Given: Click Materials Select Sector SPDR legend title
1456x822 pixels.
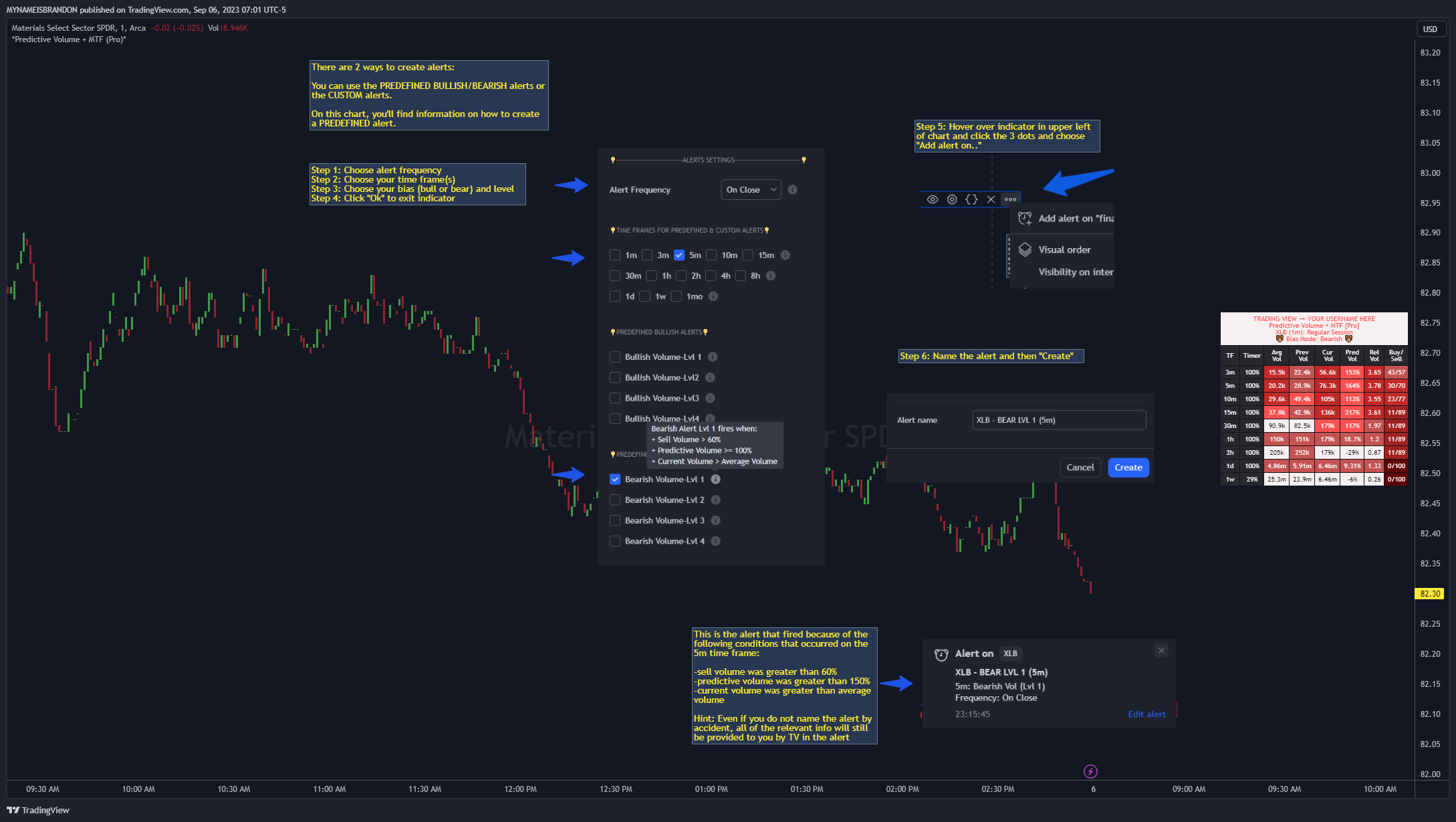Looking at the screenshot, I should tap(64, 28).
